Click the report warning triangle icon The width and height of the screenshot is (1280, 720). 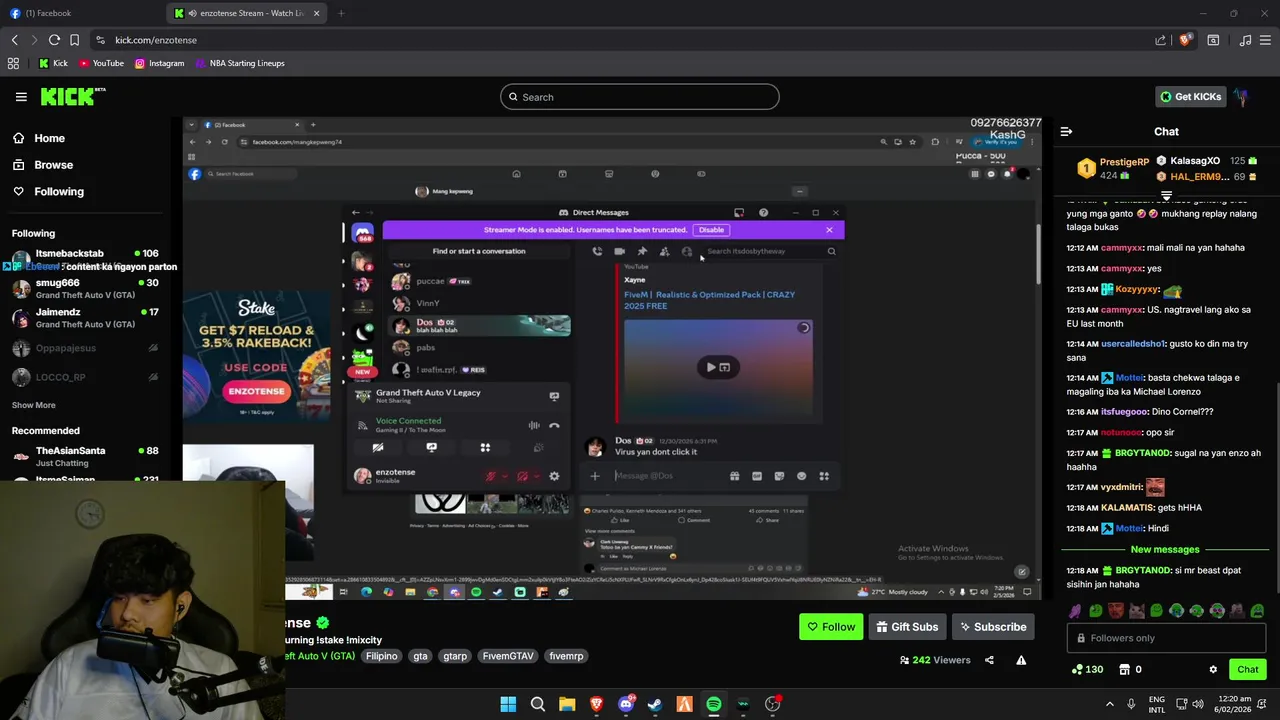pyautogui.click(x=1021, y=660)
